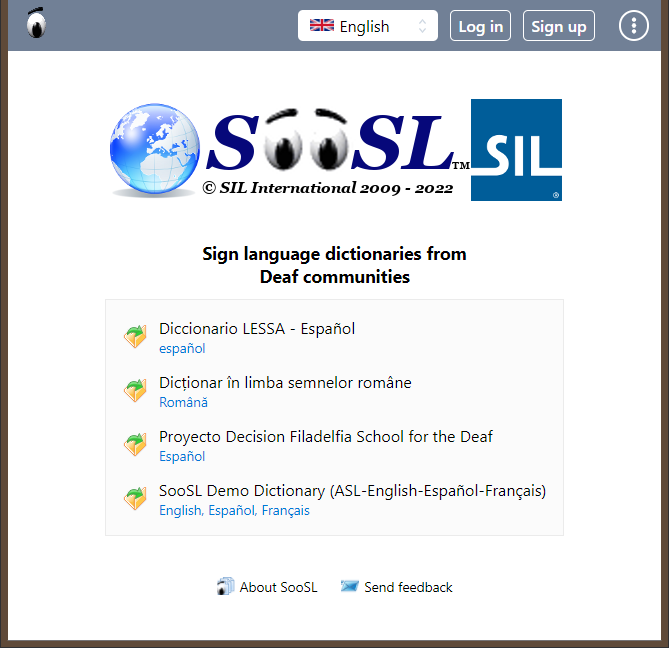Click folder icon beside SooSL Demo Dictionary
The width and height of the screenshot is (669, 648).
135,498
